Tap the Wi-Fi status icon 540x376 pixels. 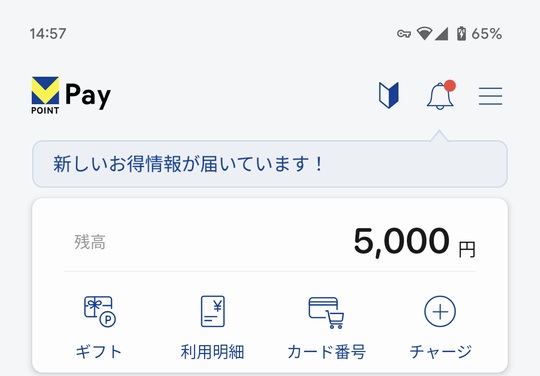click(424, 34)
